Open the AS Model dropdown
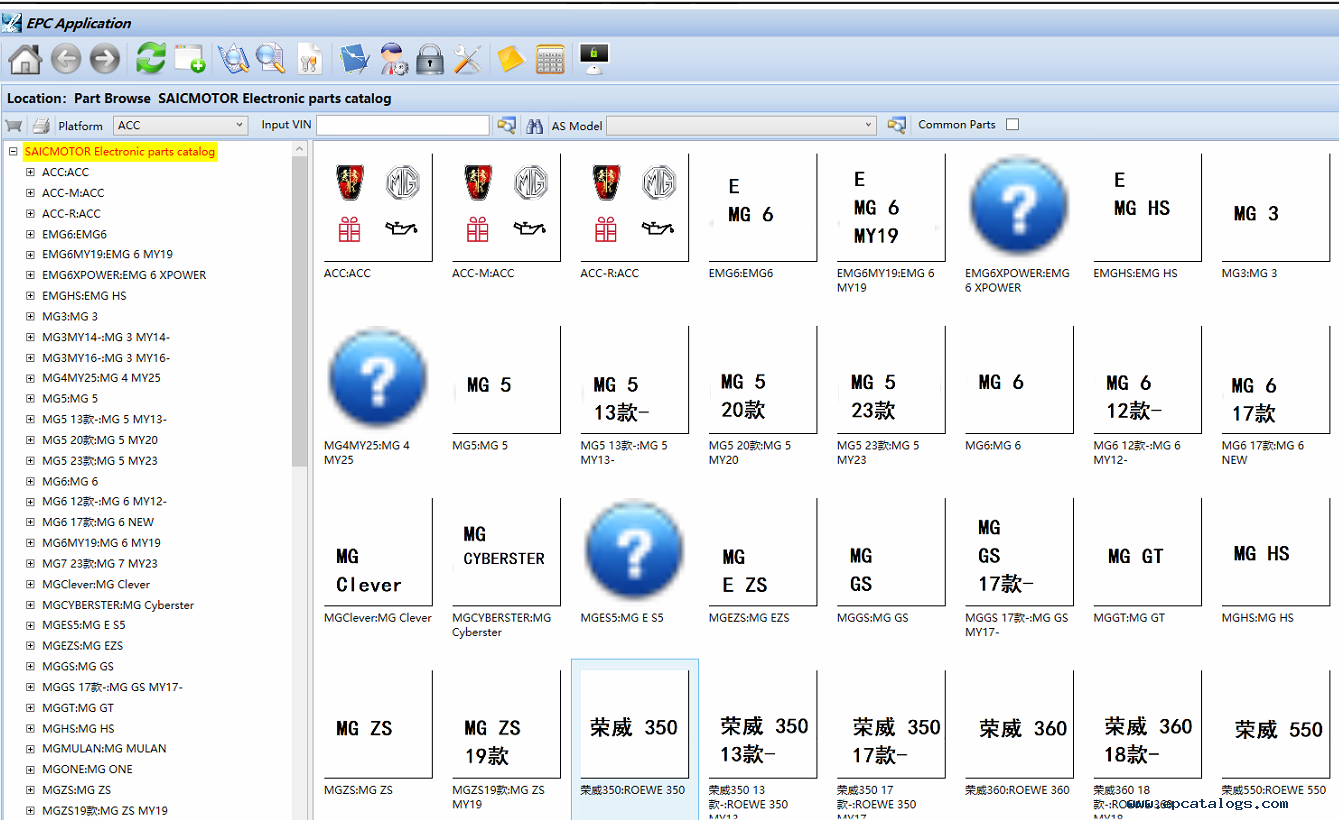Viewport: 1339px width, 820px height. (741, 125)
